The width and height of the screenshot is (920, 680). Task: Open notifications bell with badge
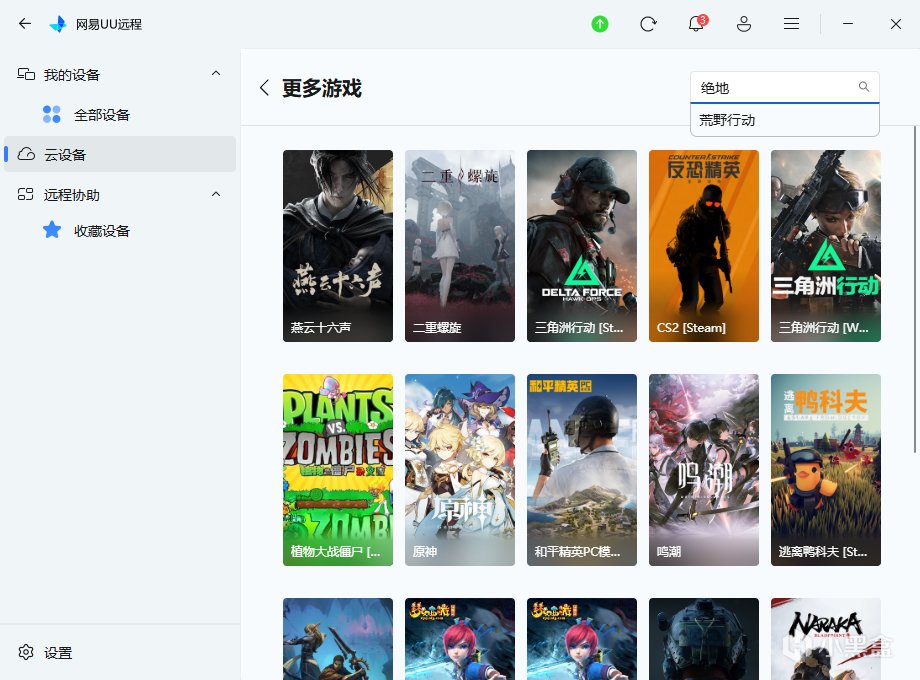(x=696, y=23)
